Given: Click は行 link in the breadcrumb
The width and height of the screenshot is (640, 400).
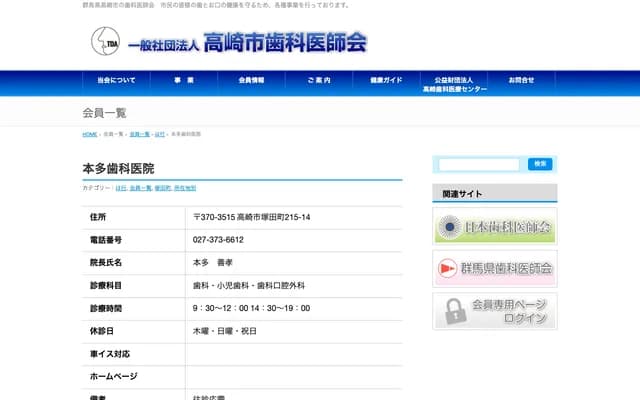Looking at the screenshot, I should coord(159,134).
